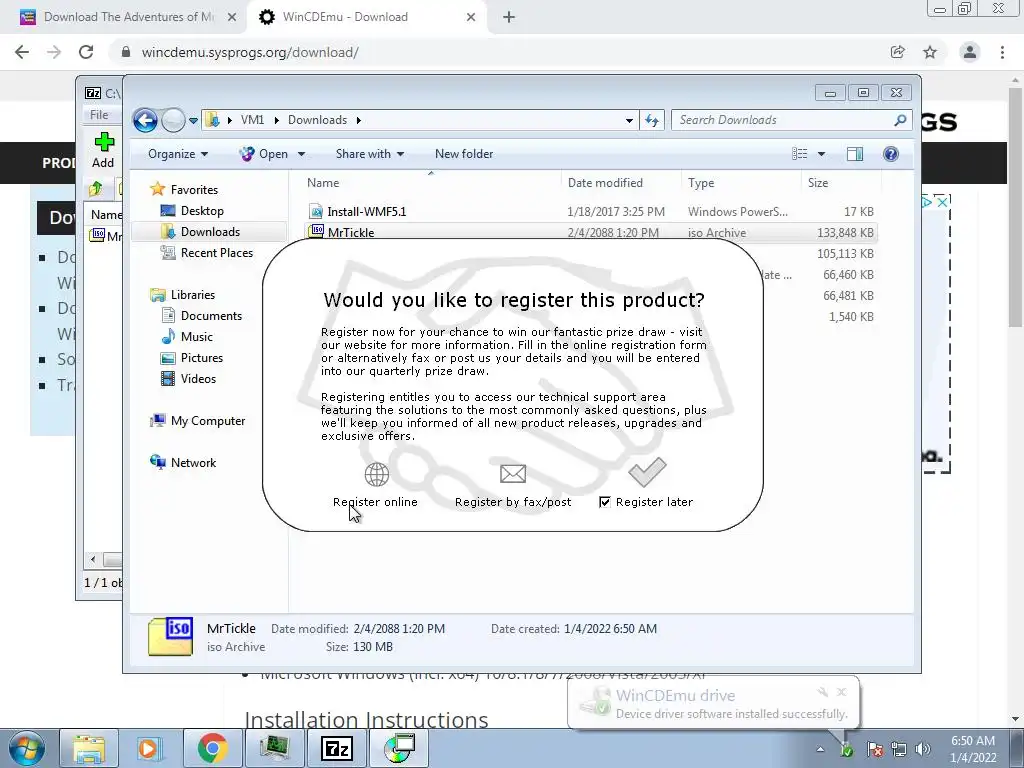Reload the browser page
Image resolution: width=1024 pixels, height=768 pixels.
coord(86,52)
